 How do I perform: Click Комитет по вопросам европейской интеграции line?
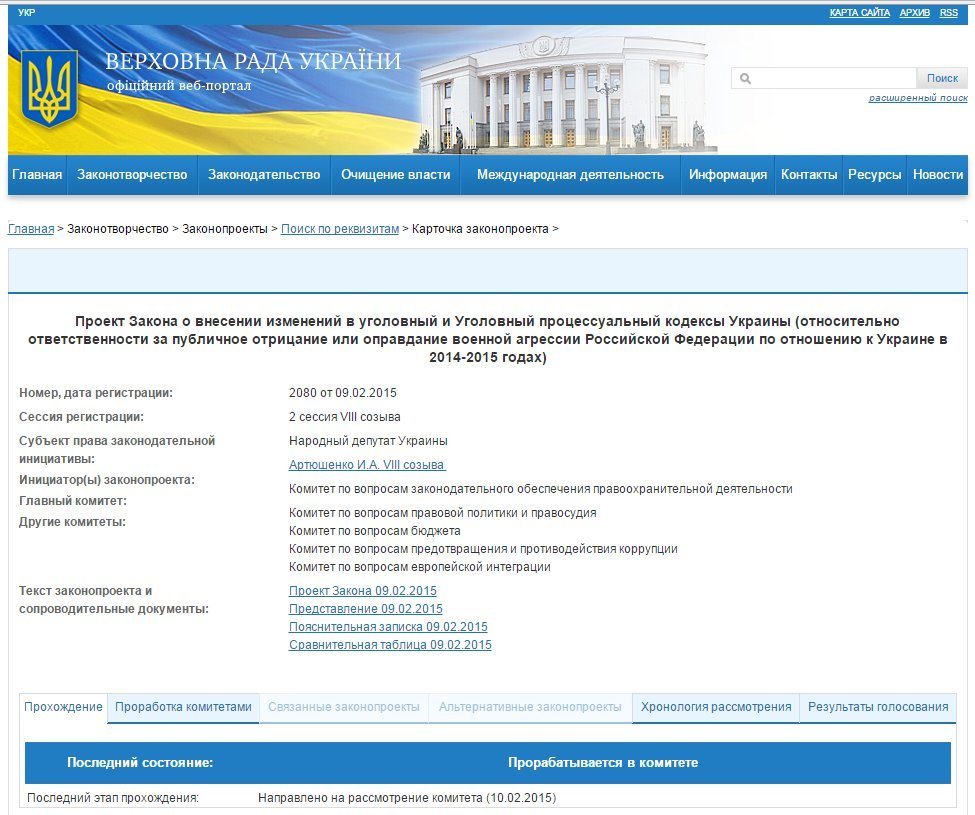[420, 567]
